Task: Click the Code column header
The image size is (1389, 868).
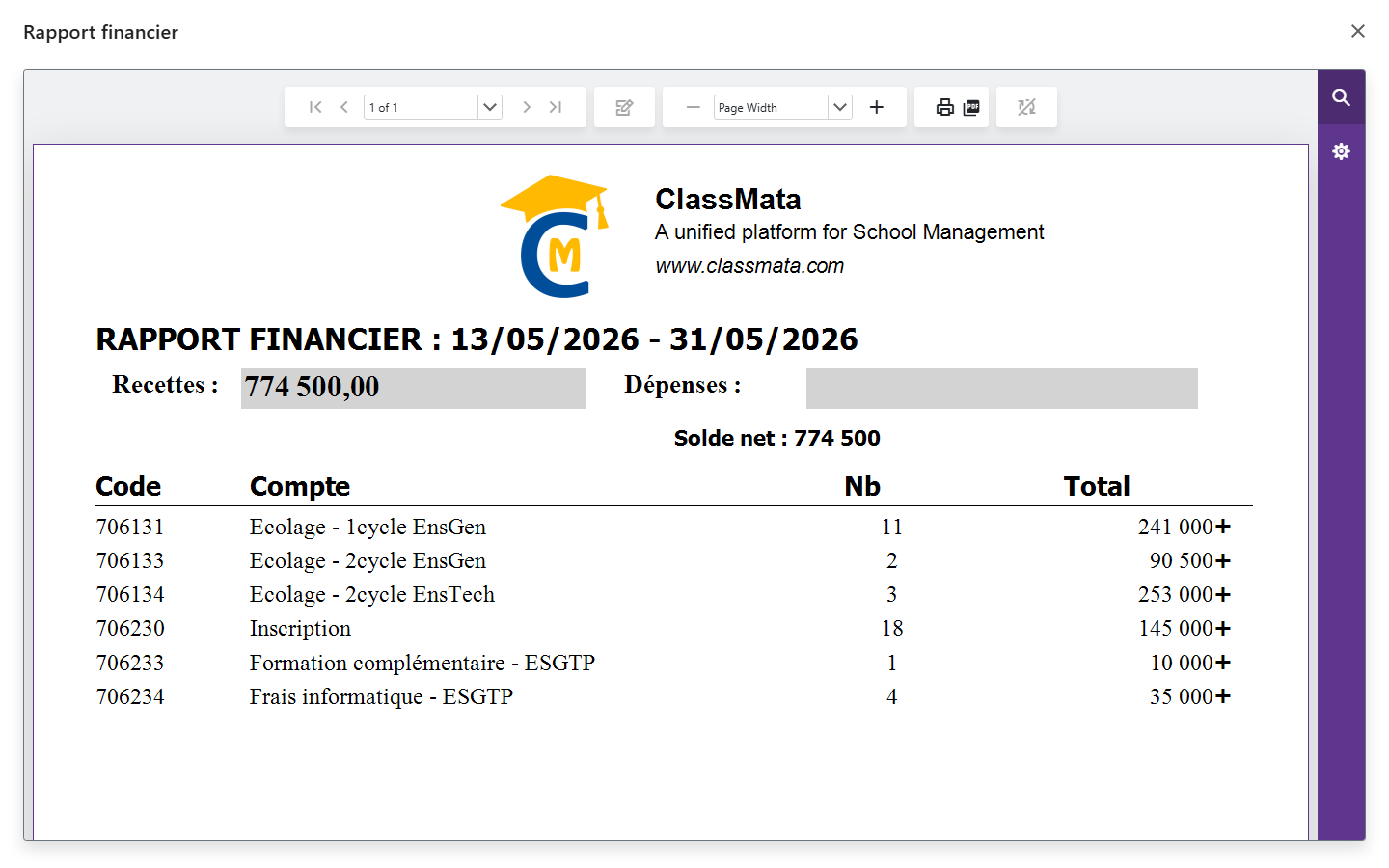Action: coord(128,486)
